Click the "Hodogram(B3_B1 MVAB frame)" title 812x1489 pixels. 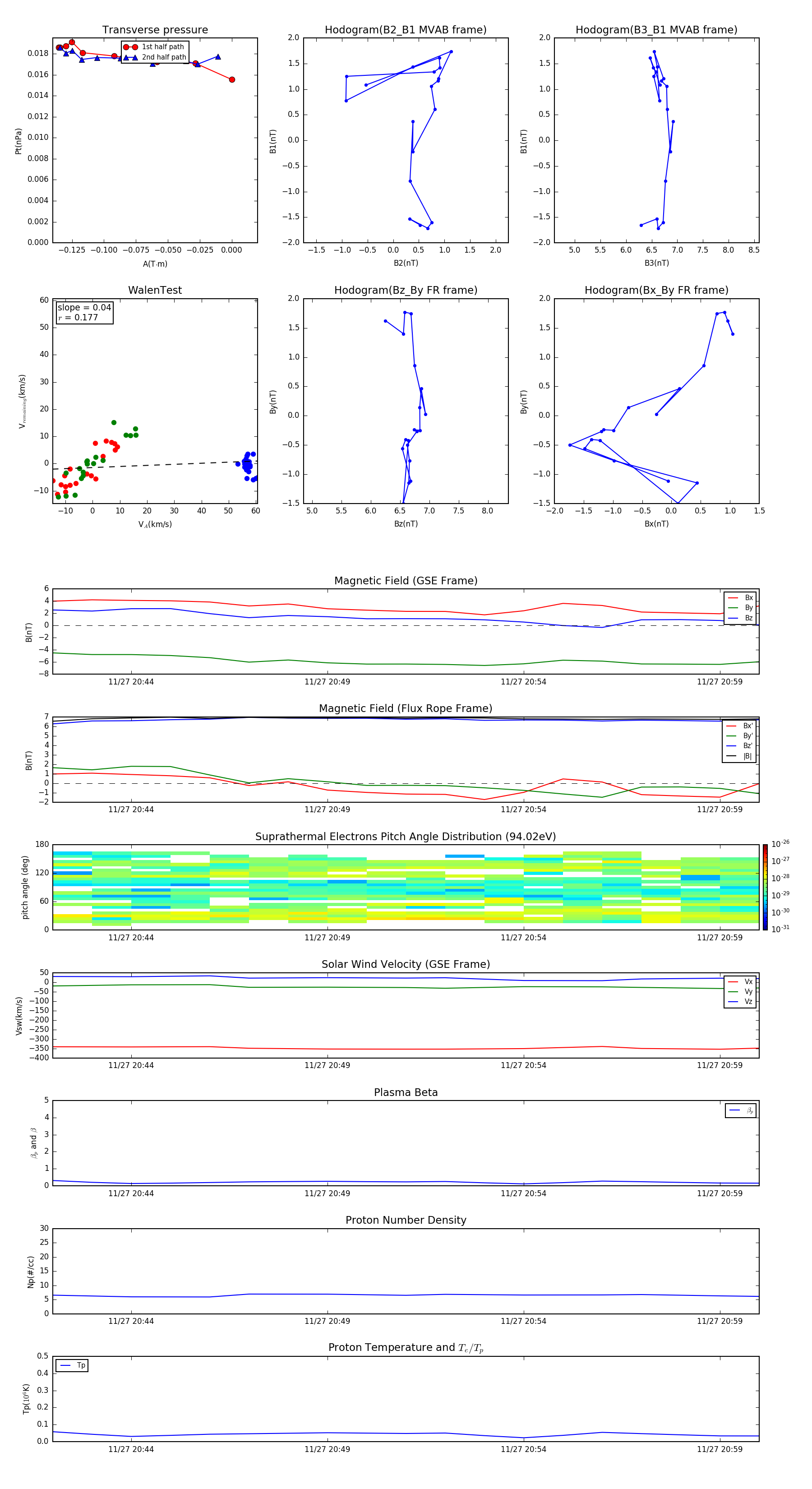click(656, 30)
